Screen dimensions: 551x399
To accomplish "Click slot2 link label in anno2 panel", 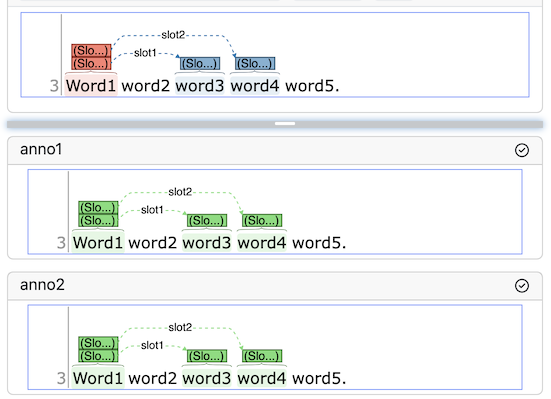I will click(180, 327).
